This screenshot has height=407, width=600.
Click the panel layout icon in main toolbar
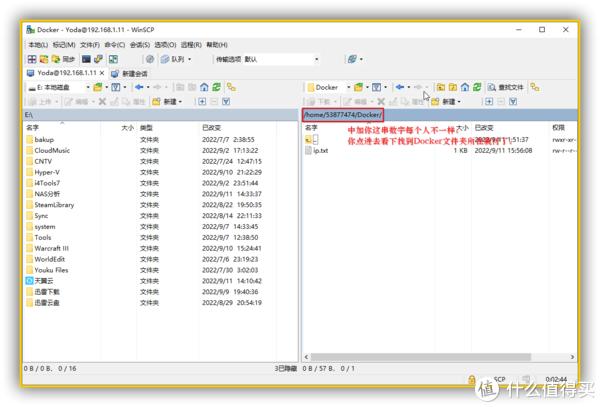[32, 59]
